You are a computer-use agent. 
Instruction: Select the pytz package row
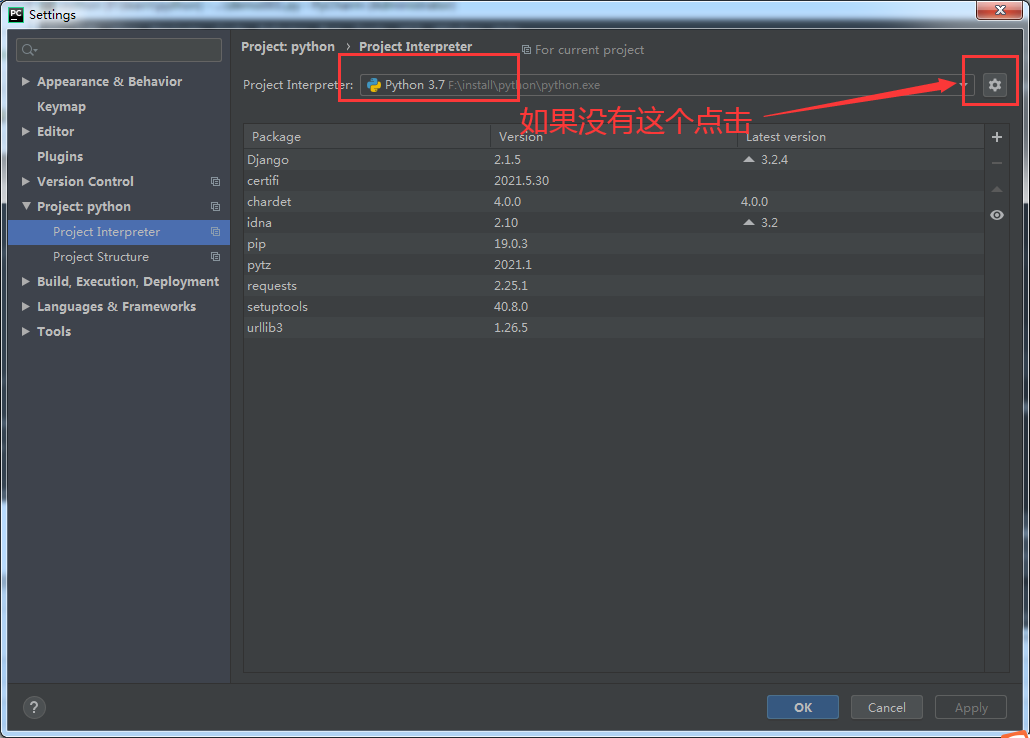pyautogui.click(x=614, y=265)
